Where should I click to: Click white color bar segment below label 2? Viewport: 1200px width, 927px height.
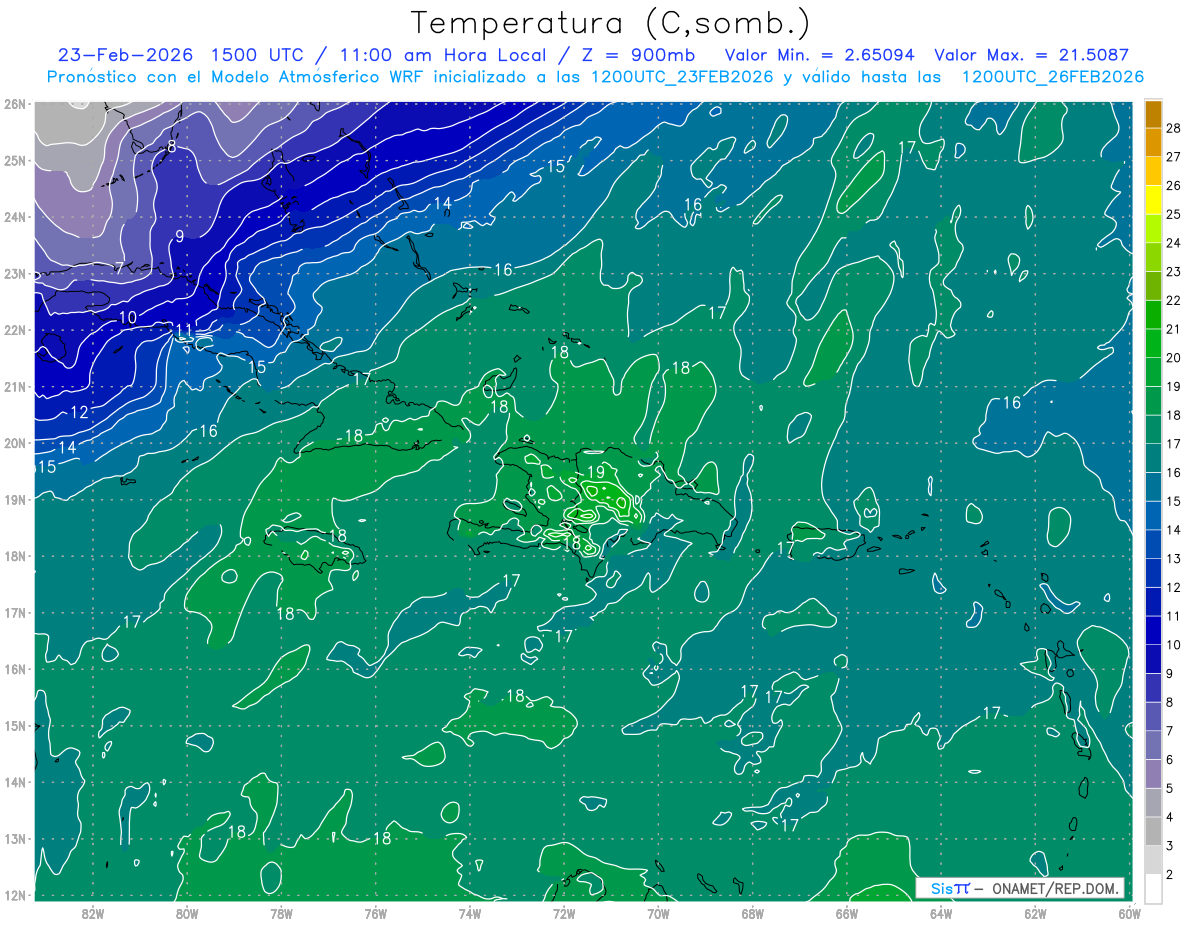coord(1153,888)
